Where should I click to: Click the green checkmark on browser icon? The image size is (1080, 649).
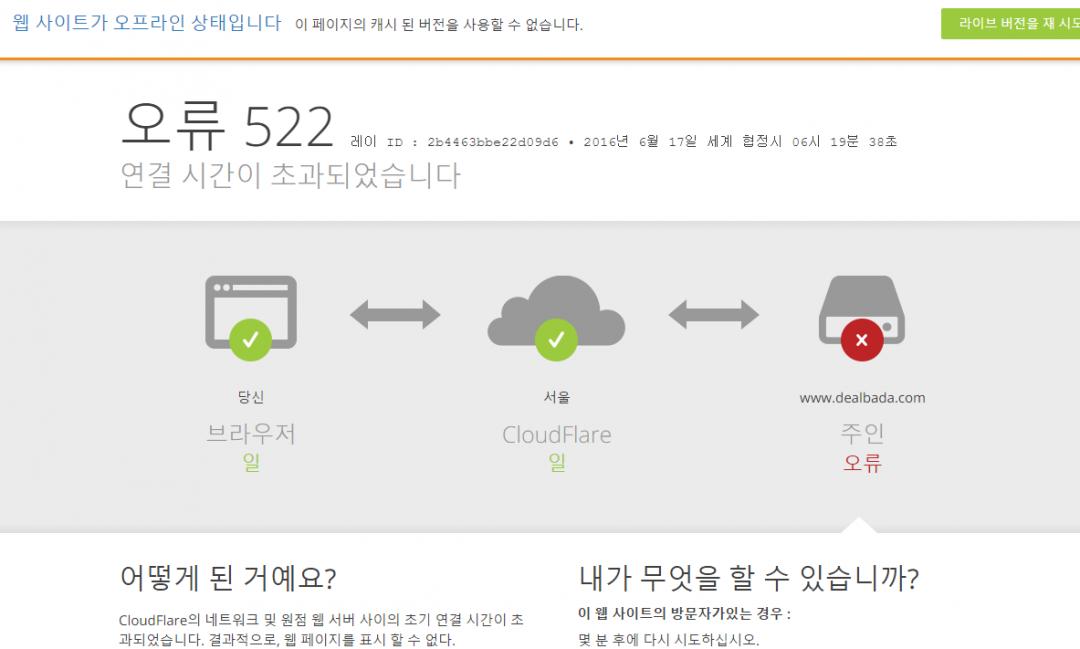tap(250, 340)
